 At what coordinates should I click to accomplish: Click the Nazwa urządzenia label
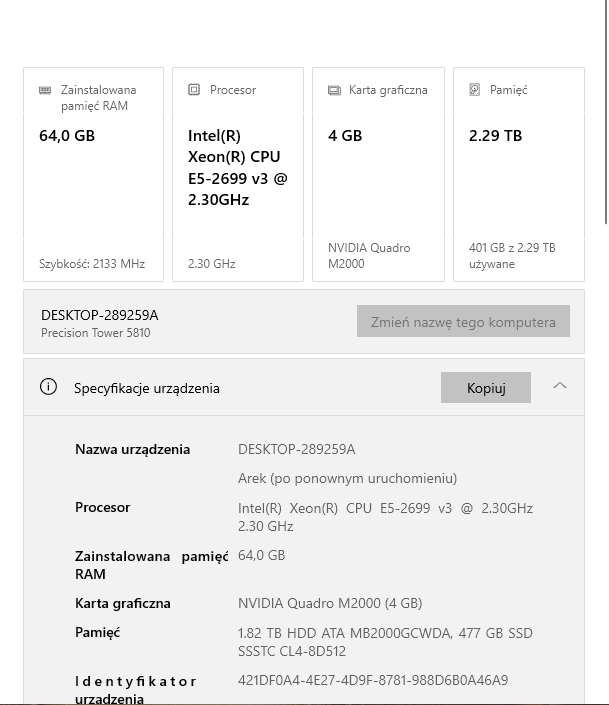tap(132, 449)
